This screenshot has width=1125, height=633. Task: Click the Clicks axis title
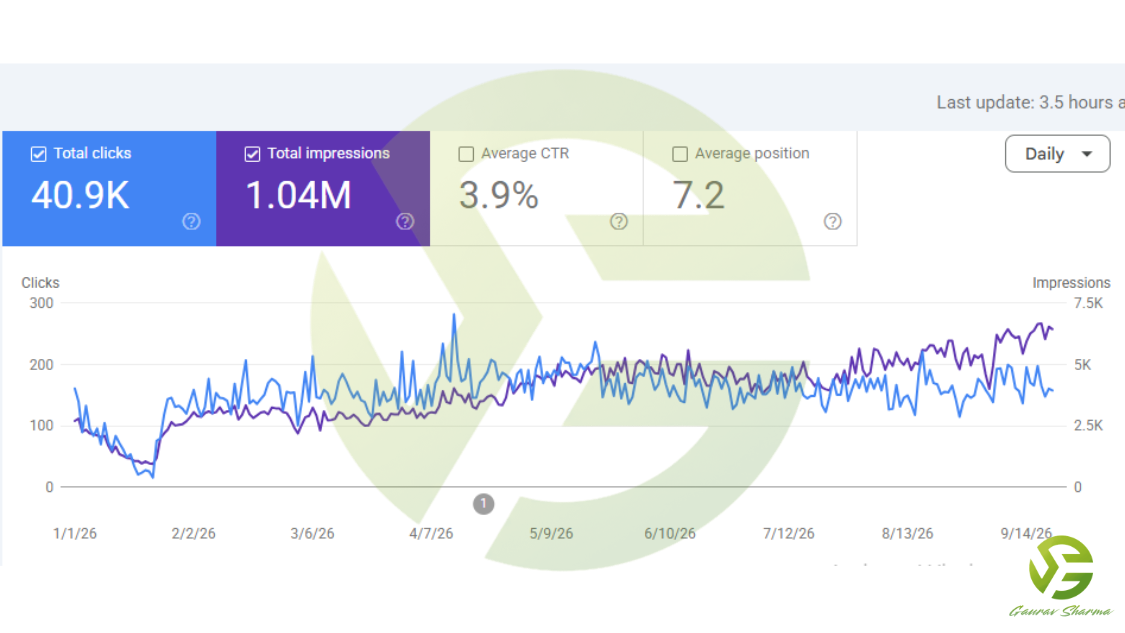click(x=40, y=283)
